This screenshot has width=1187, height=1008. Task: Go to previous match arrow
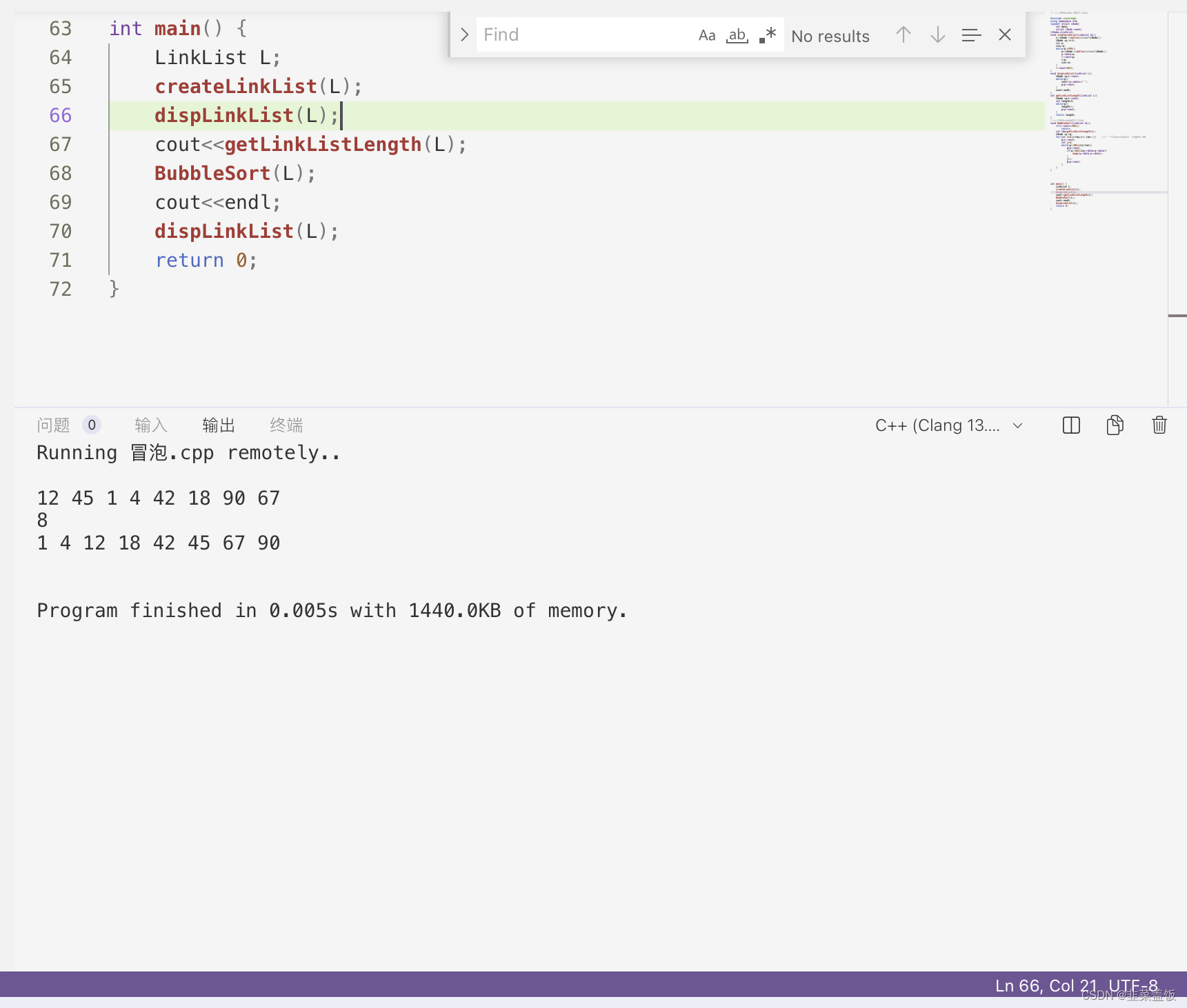tap(904, 34)
